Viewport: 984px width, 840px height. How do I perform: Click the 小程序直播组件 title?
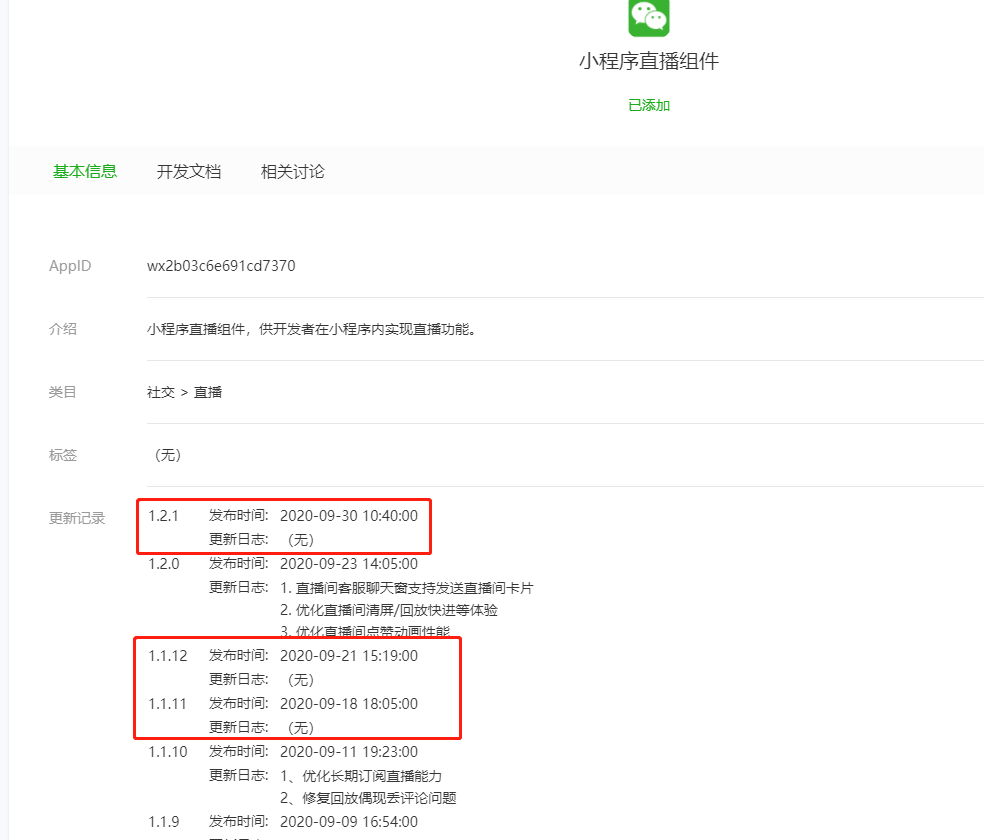[x=649, y=61]
